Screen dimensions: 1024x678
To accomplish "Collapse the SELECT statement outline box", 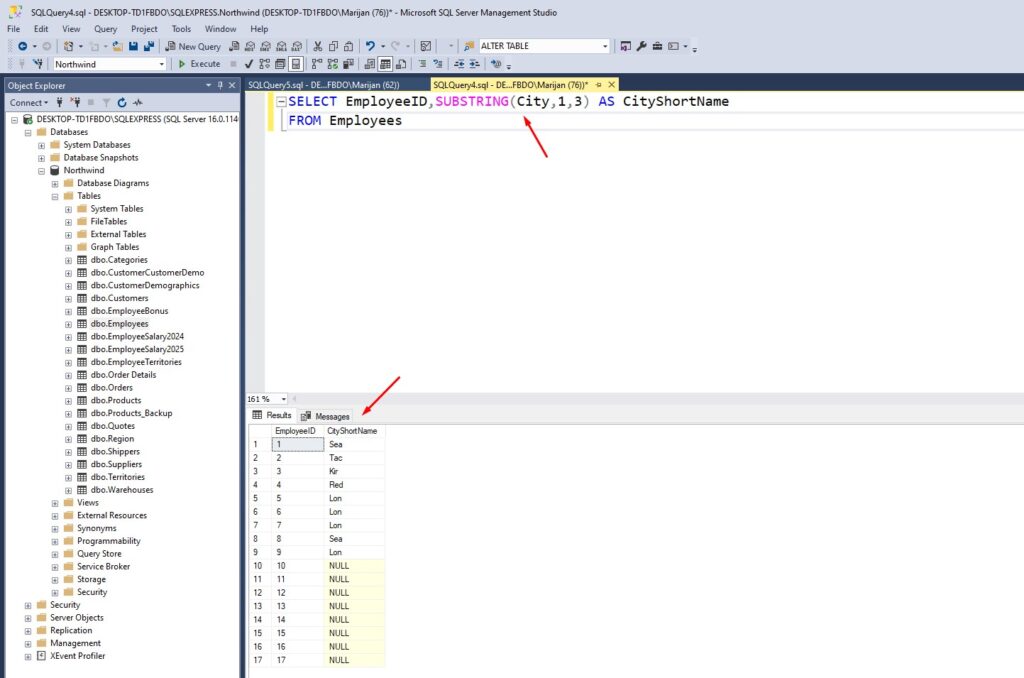I will click(x=281, y=102).
